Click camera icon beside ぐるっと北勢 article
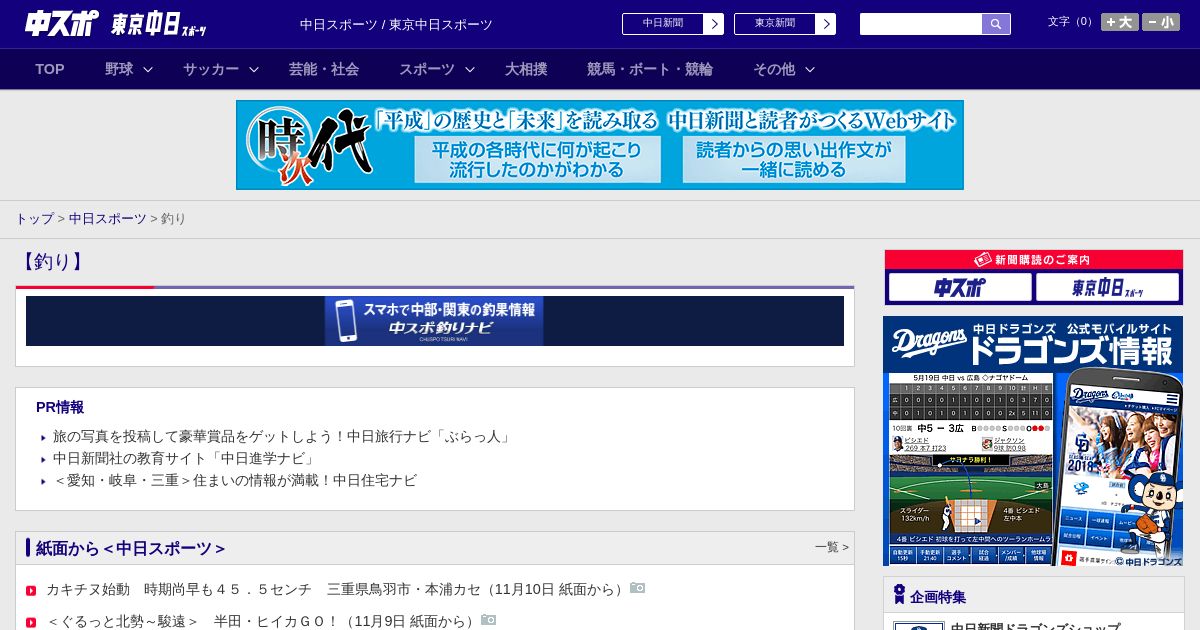Viewport: 1200px width, 630px height. pyautogui.click(x=488, y=620)
